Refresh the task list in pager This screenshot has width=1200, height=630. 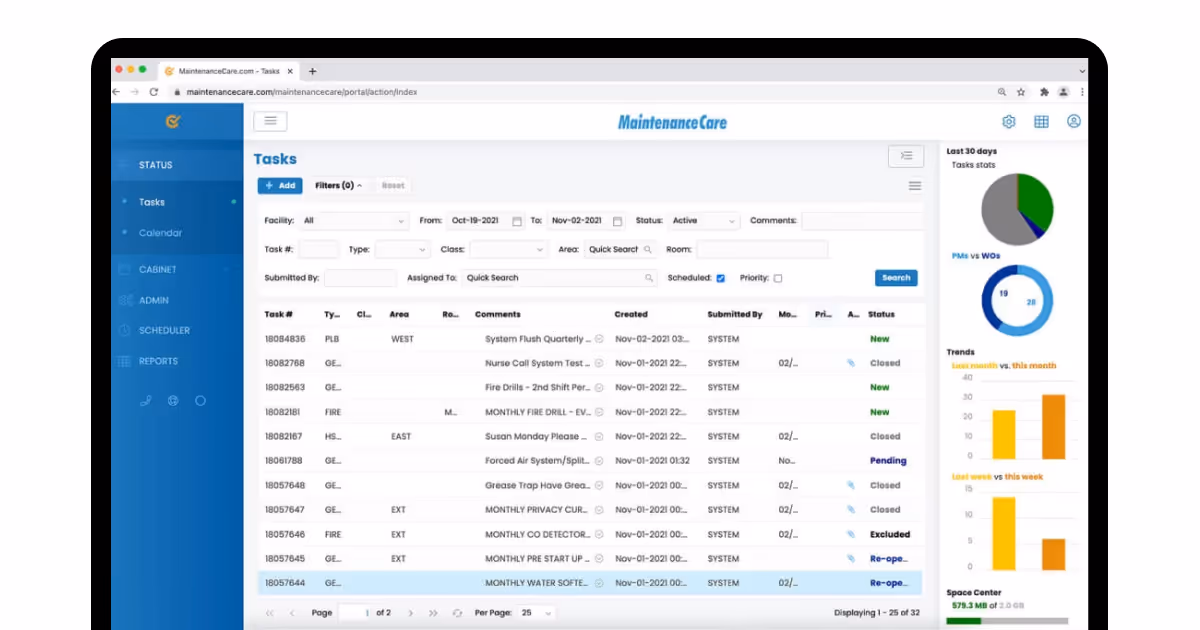457,613
